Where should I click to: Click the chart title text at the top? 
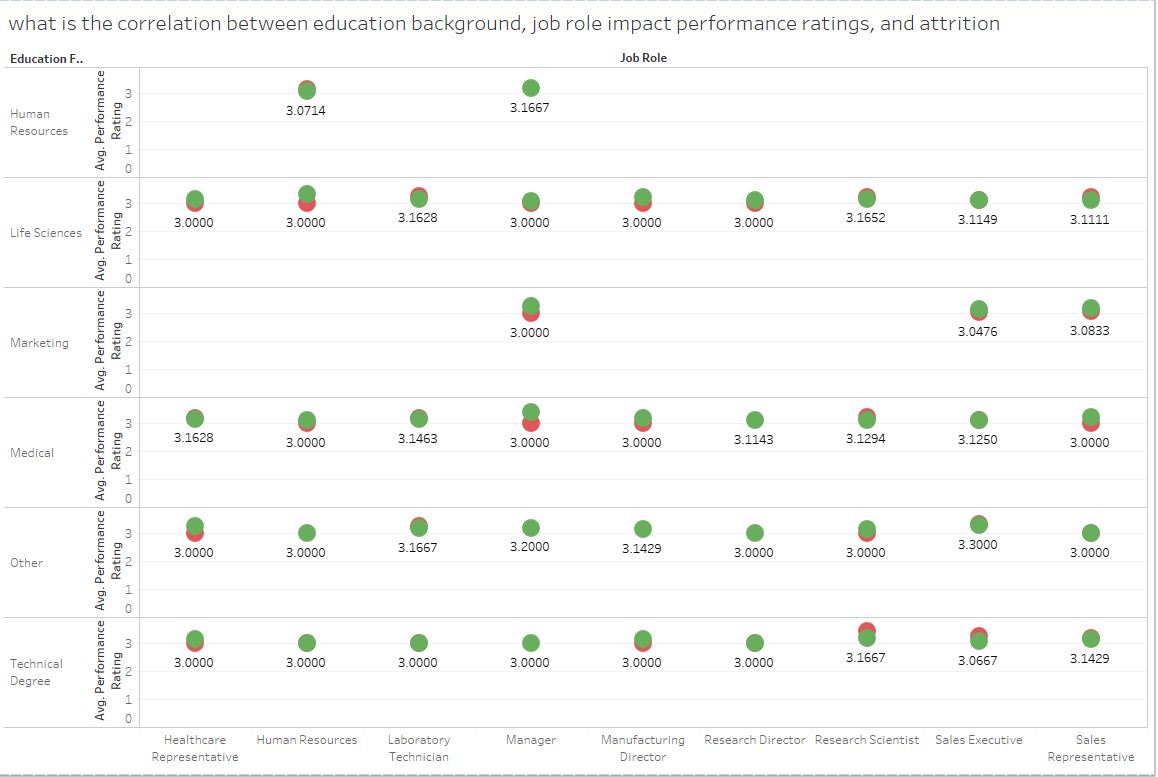pos(500,23)
